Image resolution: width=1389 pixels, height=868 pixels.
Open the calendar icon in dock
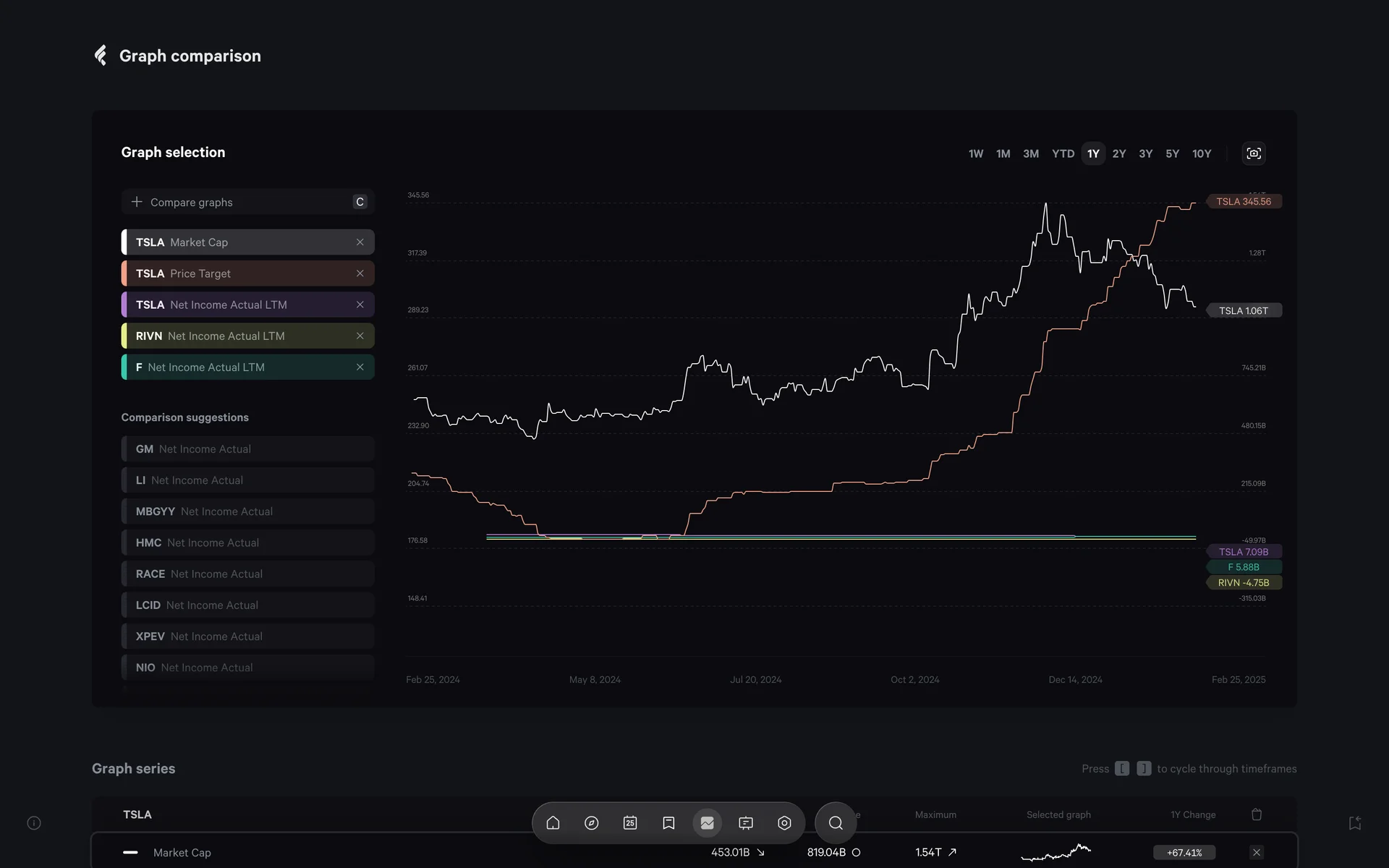click(630, 823)
